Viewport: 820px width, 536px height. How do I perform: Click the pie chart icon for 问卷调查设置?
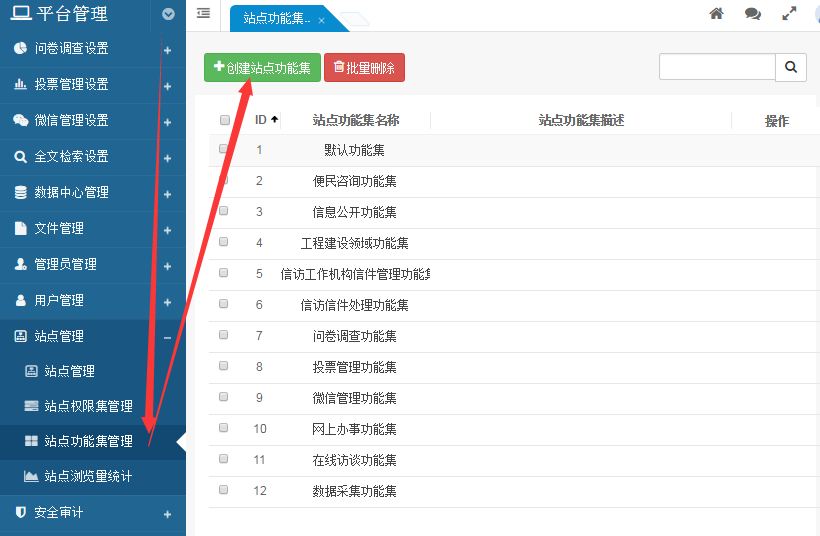[x=20, y=48]
